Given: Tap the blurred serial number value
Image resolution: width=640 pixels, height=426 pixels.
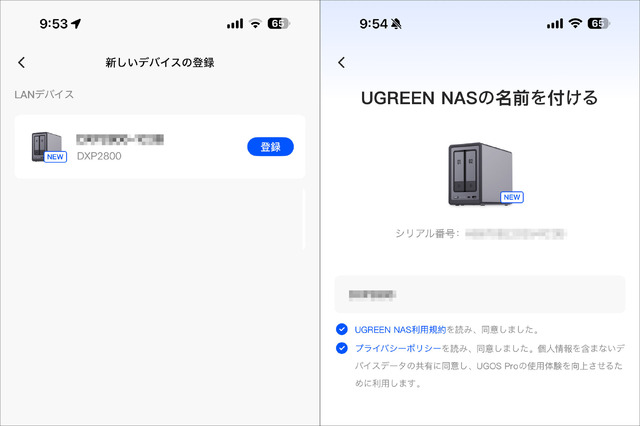Looking at the screenshot, I should 515,234.
